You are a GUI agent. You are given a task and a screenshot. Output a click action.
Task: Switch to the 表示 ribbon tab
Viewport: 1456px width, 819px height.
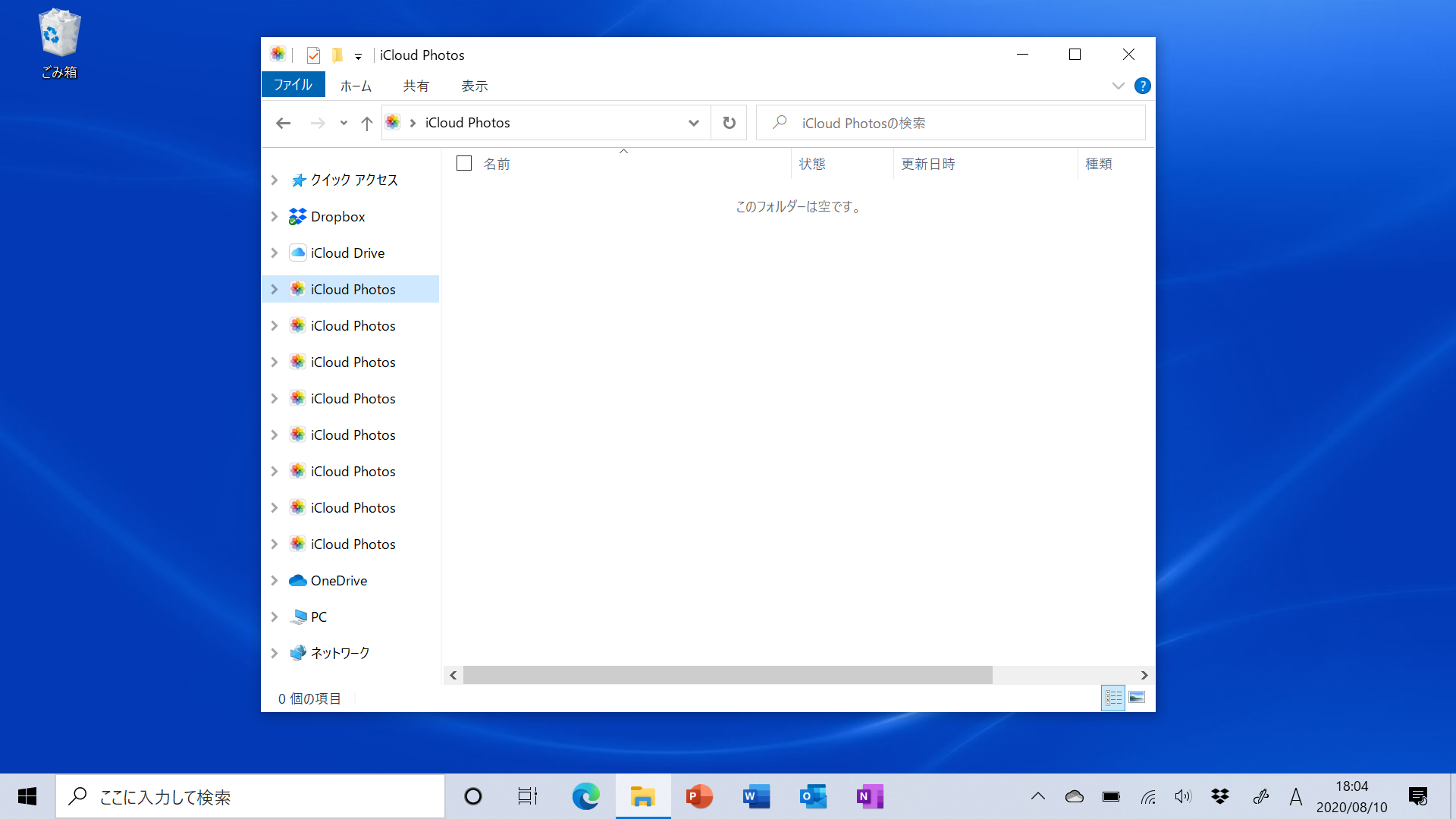tap(475, 86)
